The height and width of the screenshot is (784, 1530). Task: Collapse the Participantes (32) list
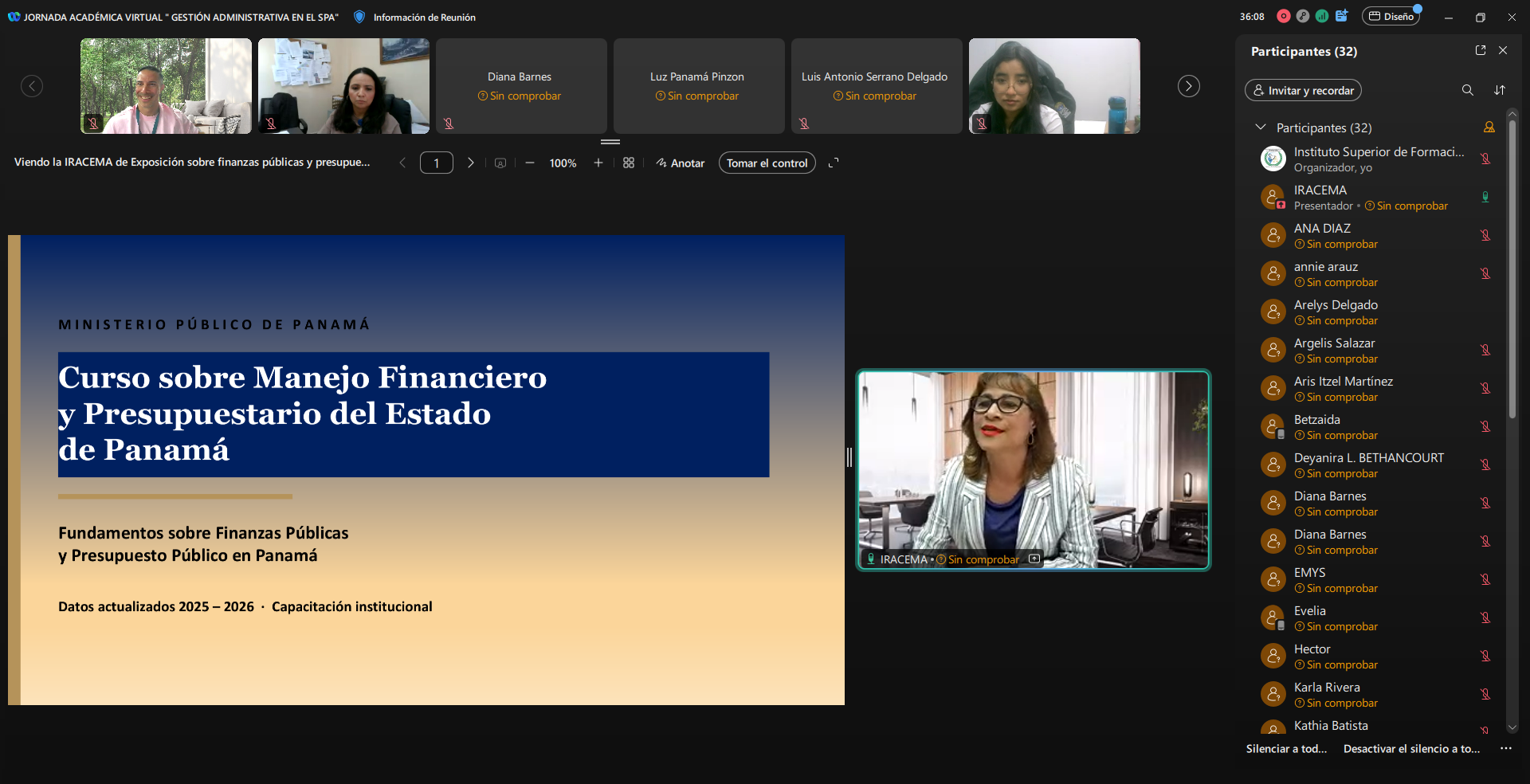click(1261, 127)
